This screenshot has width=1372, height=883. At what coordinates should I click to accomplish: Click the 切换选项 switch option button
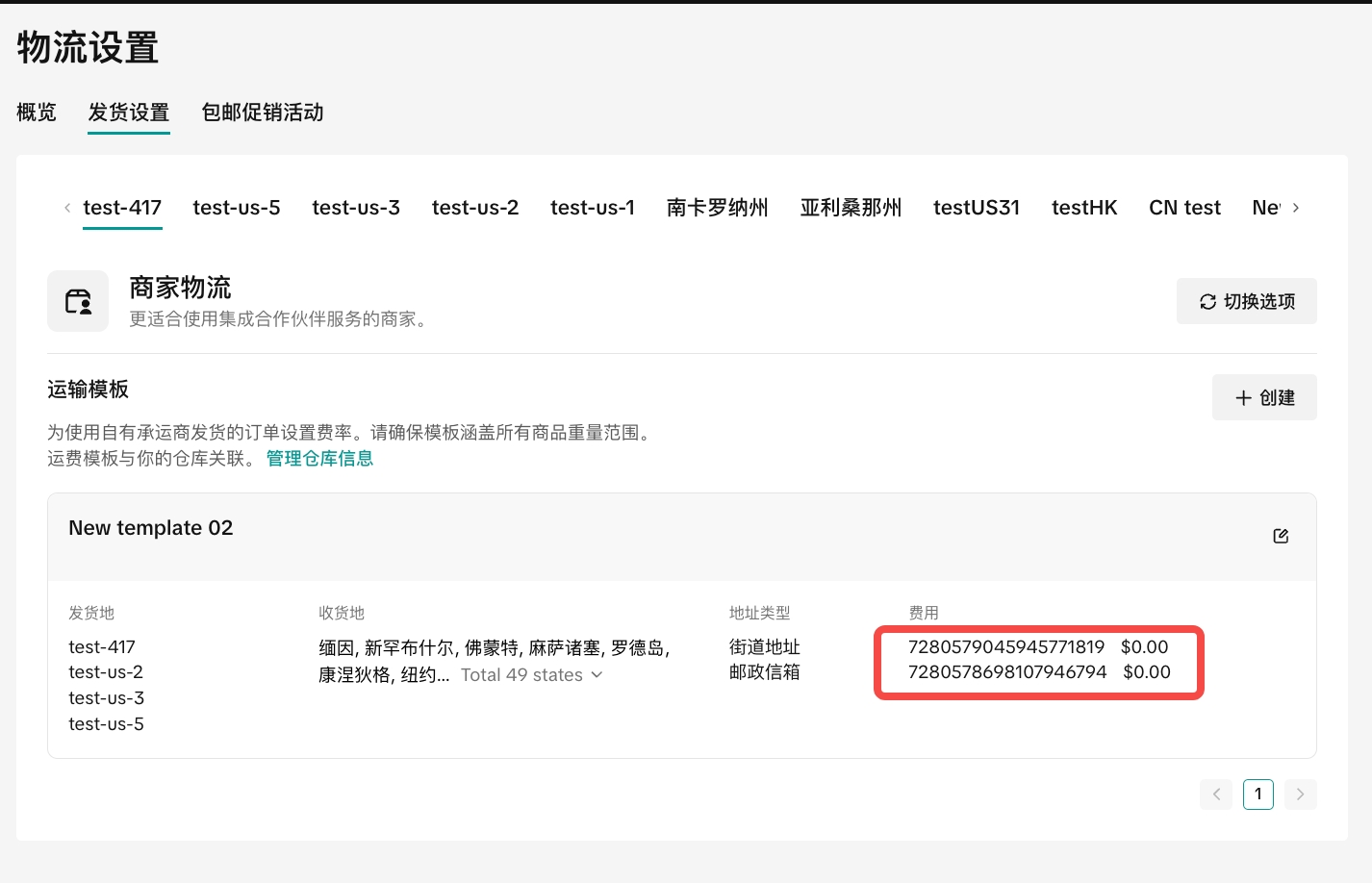(x=1246, y=302)
